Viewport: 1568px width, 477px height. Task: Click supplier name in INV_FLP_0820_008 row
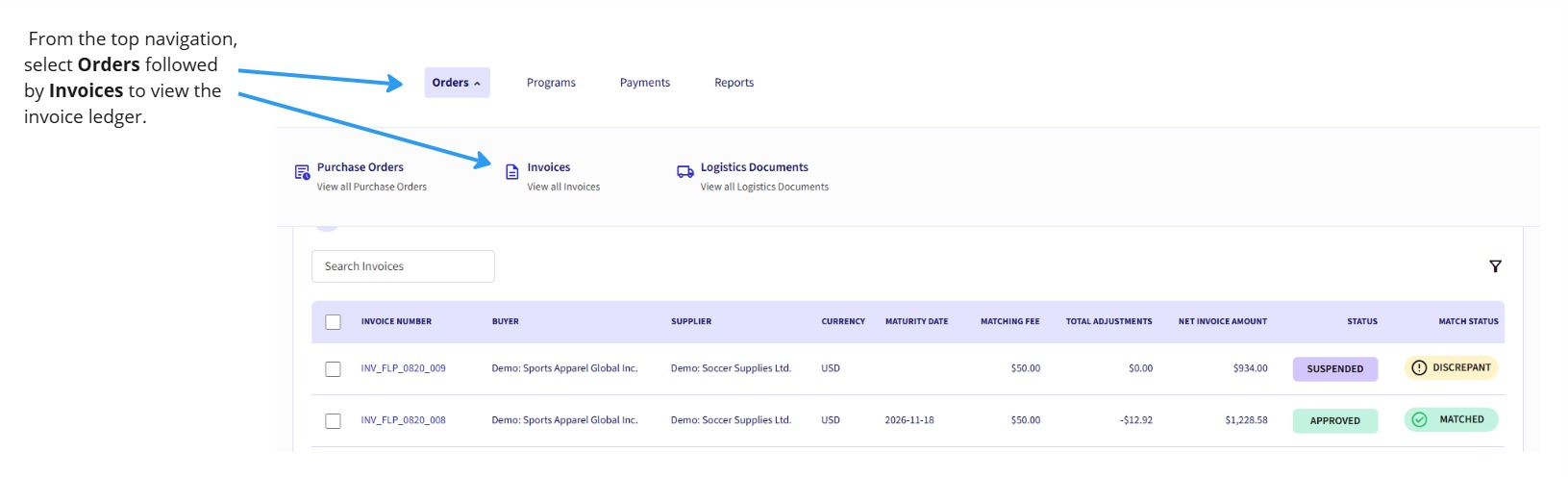coord(731,420)
